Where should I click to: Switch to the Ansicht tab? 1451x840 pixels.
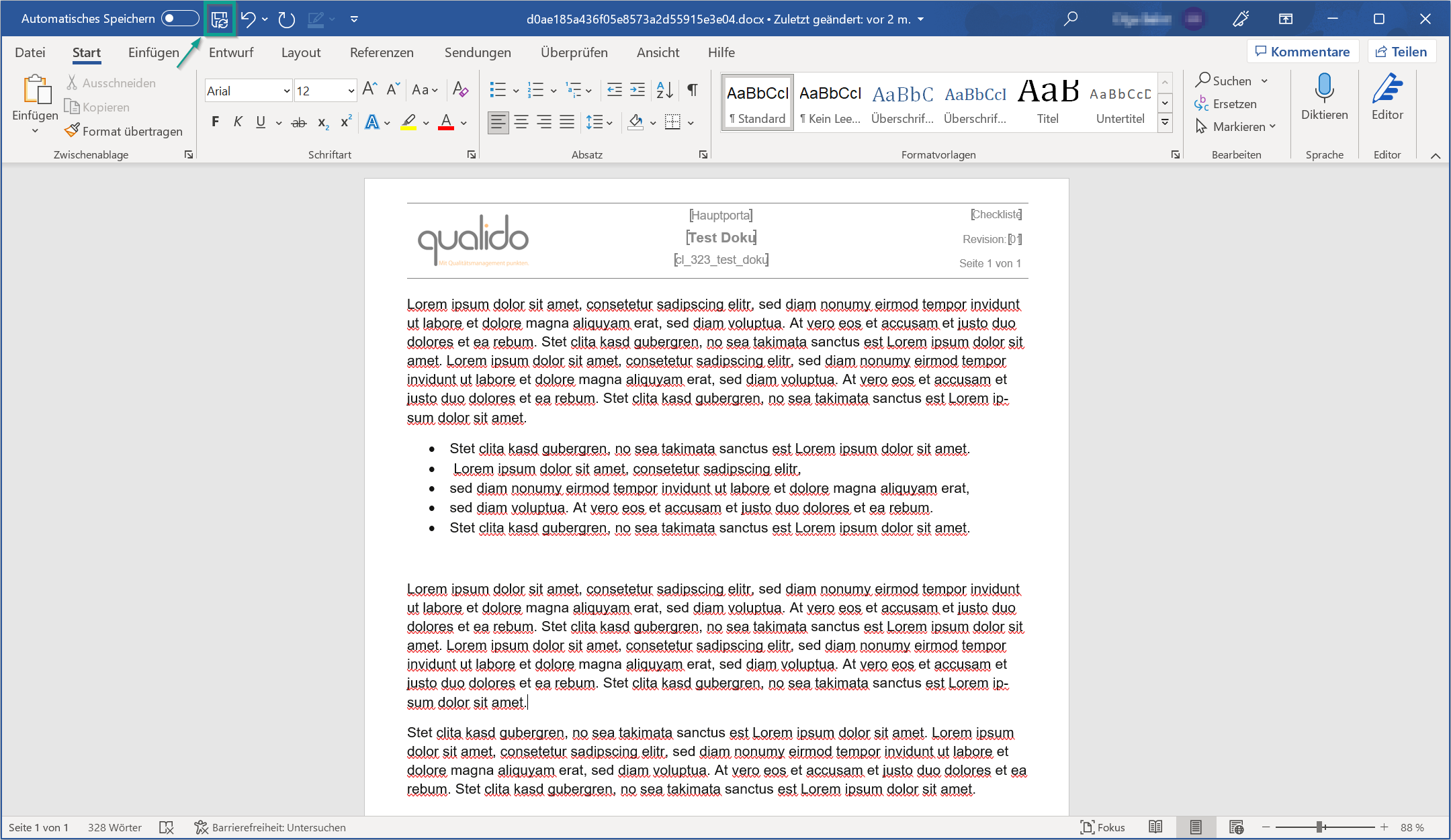click(x=658, y=52)
